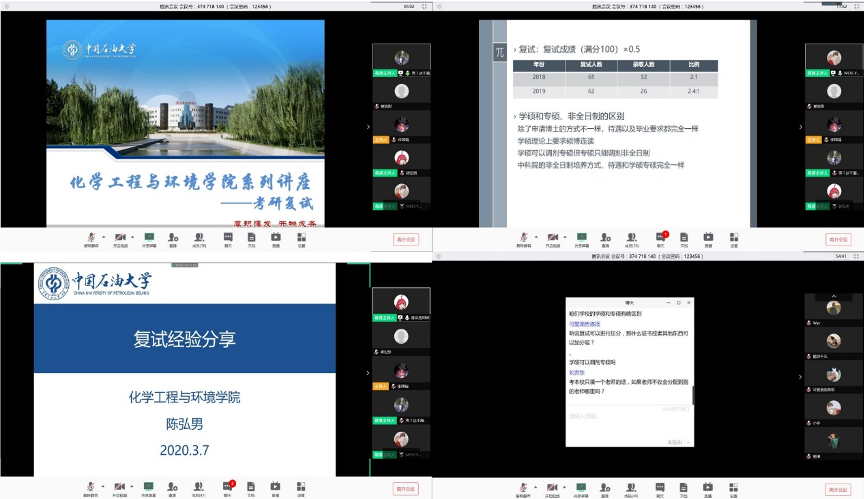Open members list in campus-photo slide window
Viewport: 864px width, 499px height.
tap(199, 239)
